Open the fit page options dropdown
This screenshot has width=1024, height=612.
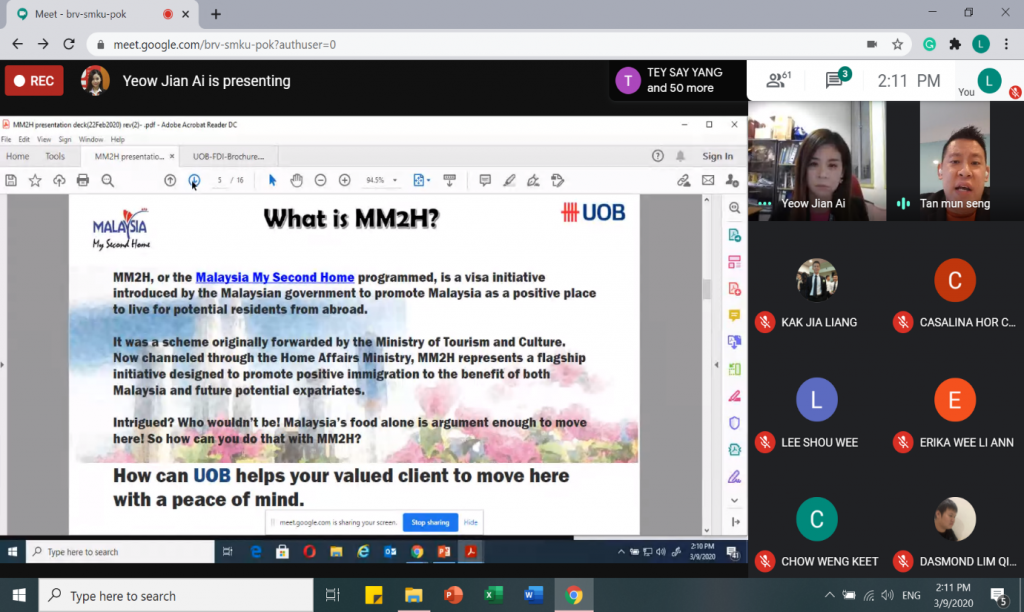[x=421, y=180]
